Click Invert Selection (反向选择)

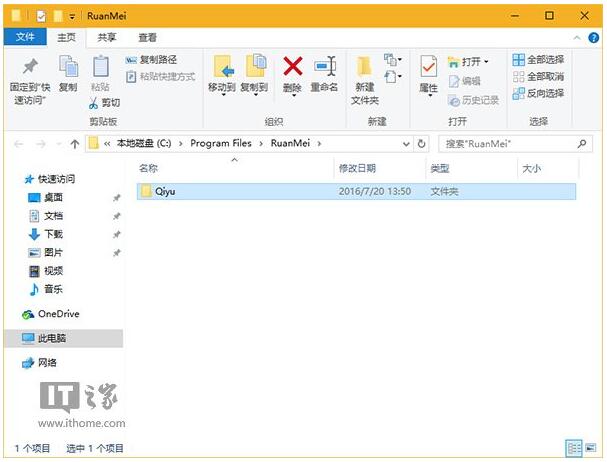tap(538, 93)
